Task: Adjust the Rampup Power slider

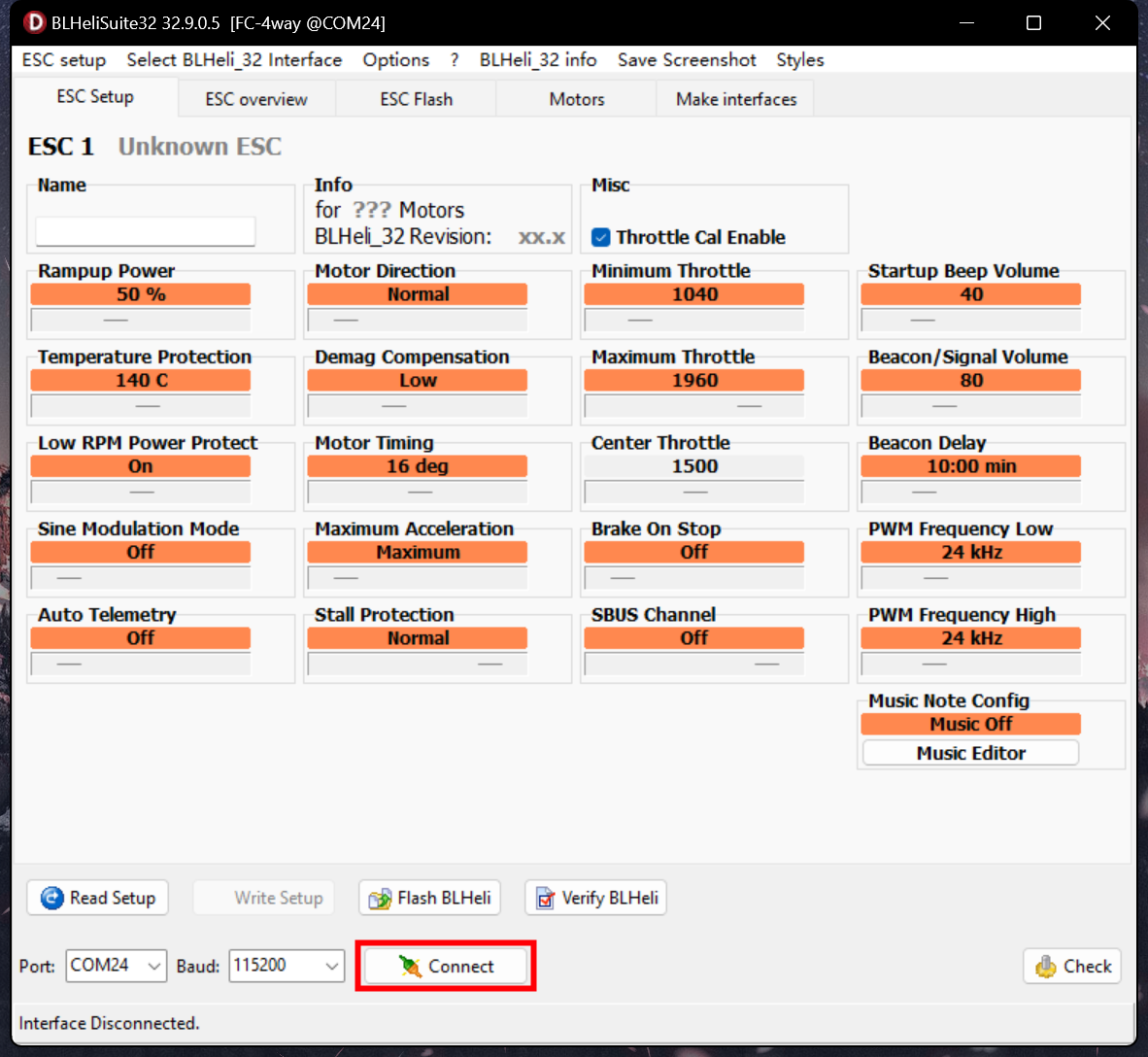Action: click(x=141, y=320)
